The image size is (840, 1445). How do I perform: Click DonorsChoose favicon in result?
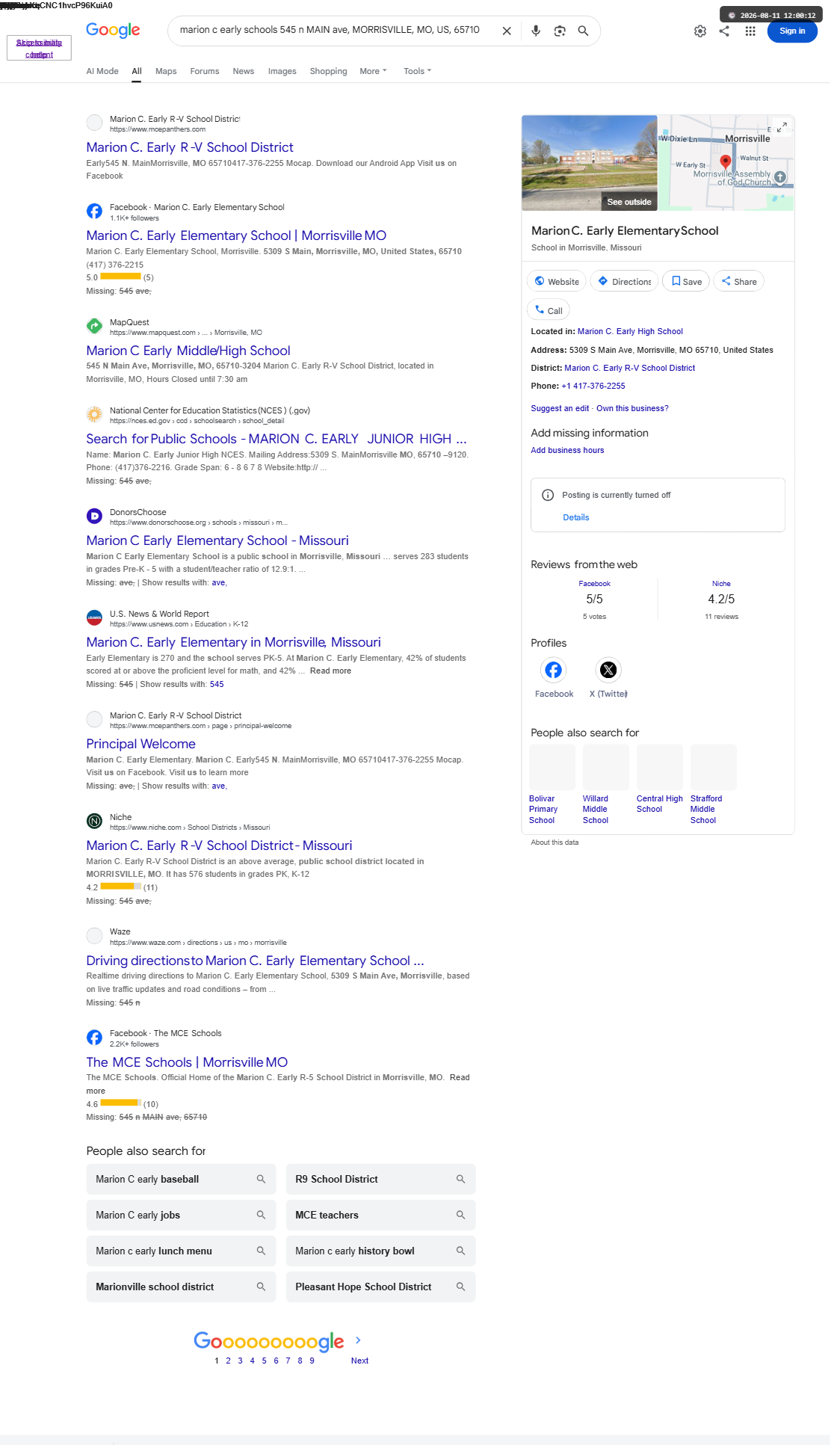[x=94, y=516]
